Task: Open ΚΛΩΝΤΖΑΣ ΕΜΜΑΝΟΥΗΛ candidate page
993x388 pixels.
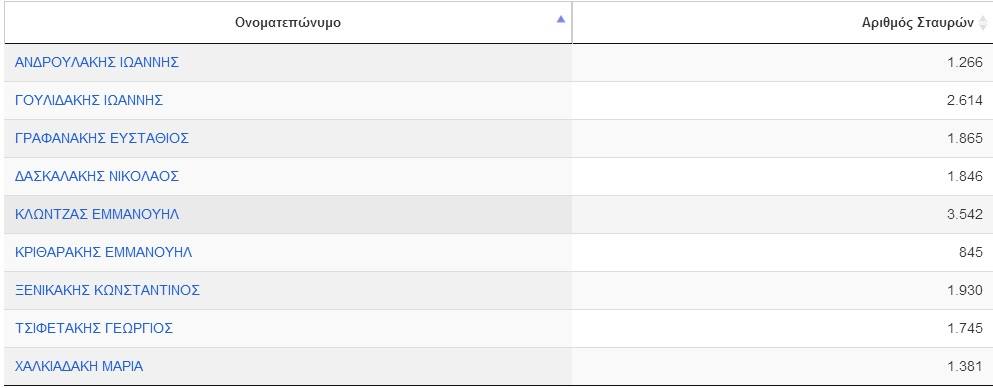Action: click(x=97, y=214)
